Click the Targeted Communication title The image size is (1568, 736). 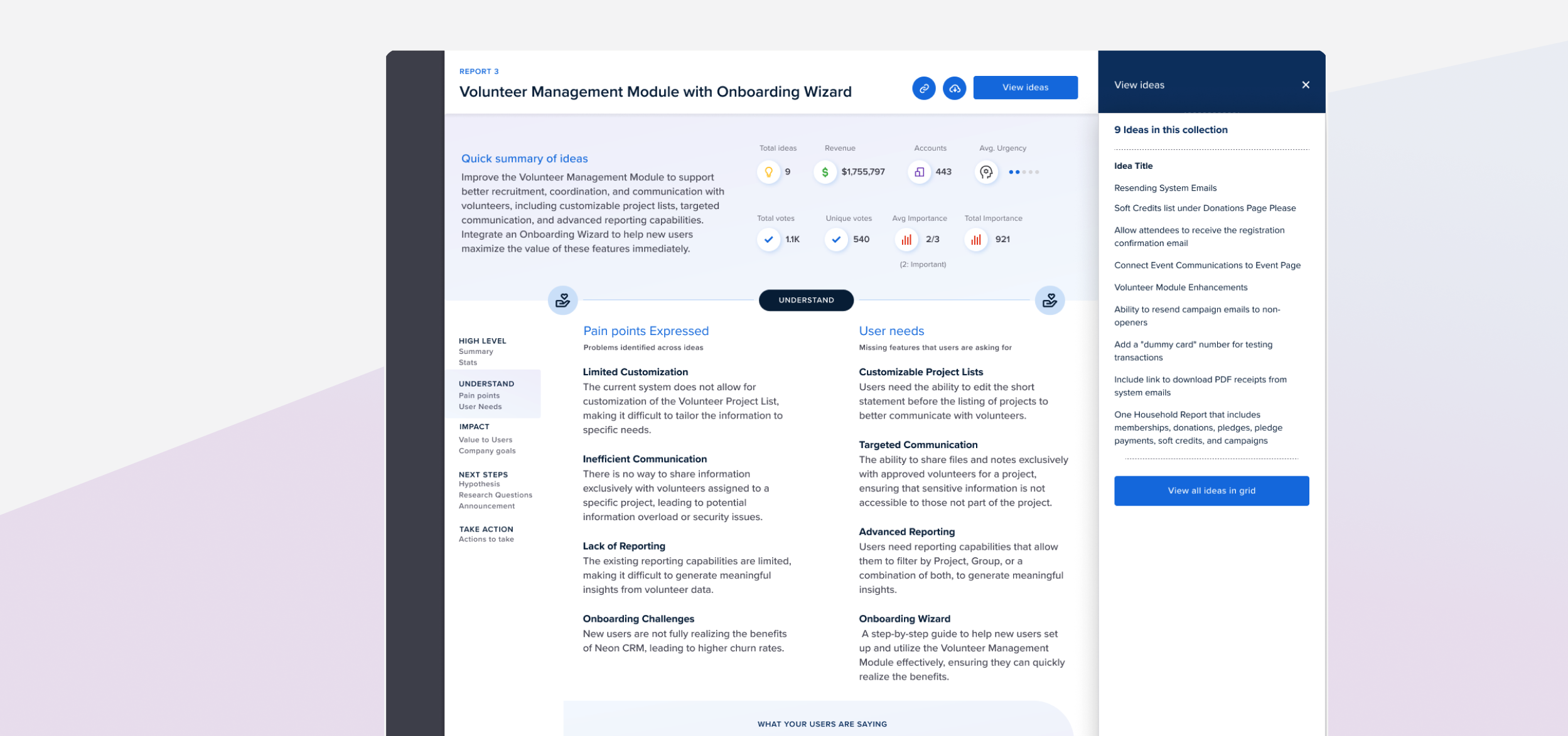918,445
